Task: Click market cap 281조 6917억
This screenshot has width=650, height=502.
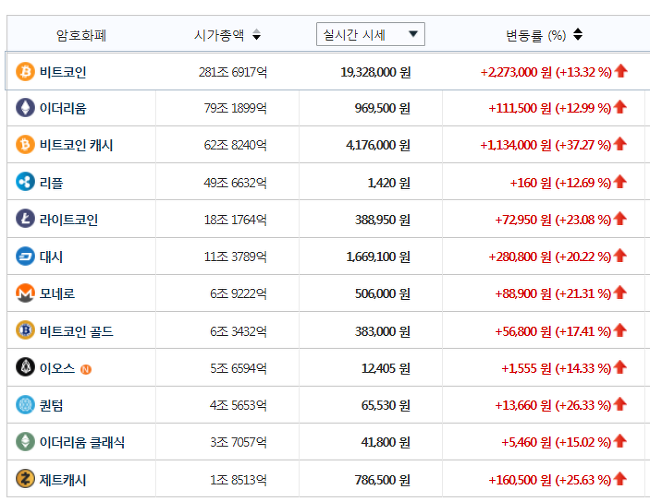Action: click(233, 72)
